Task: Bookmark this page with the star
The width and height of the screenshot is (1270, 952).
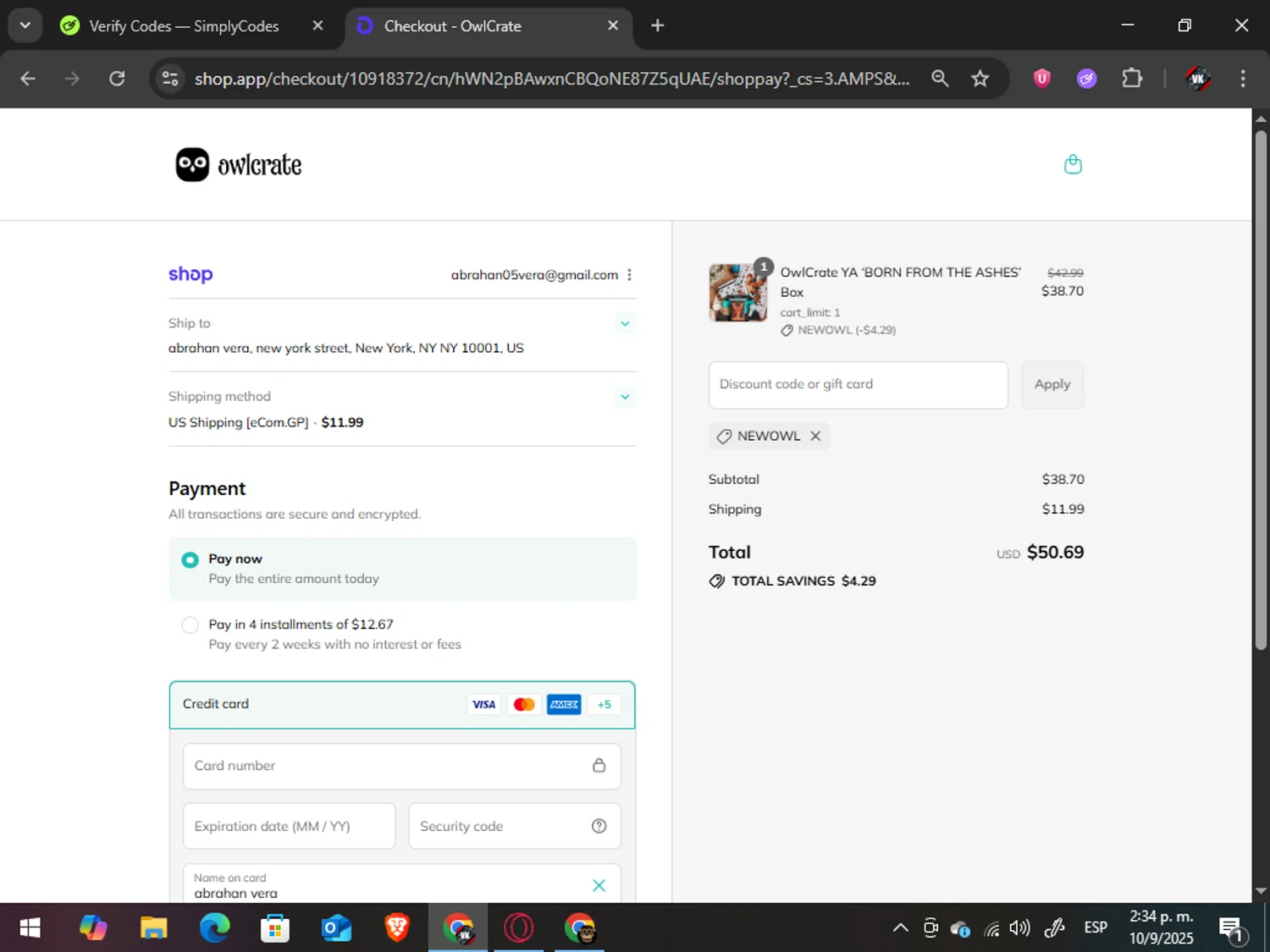Action: [x=980, y=79]
